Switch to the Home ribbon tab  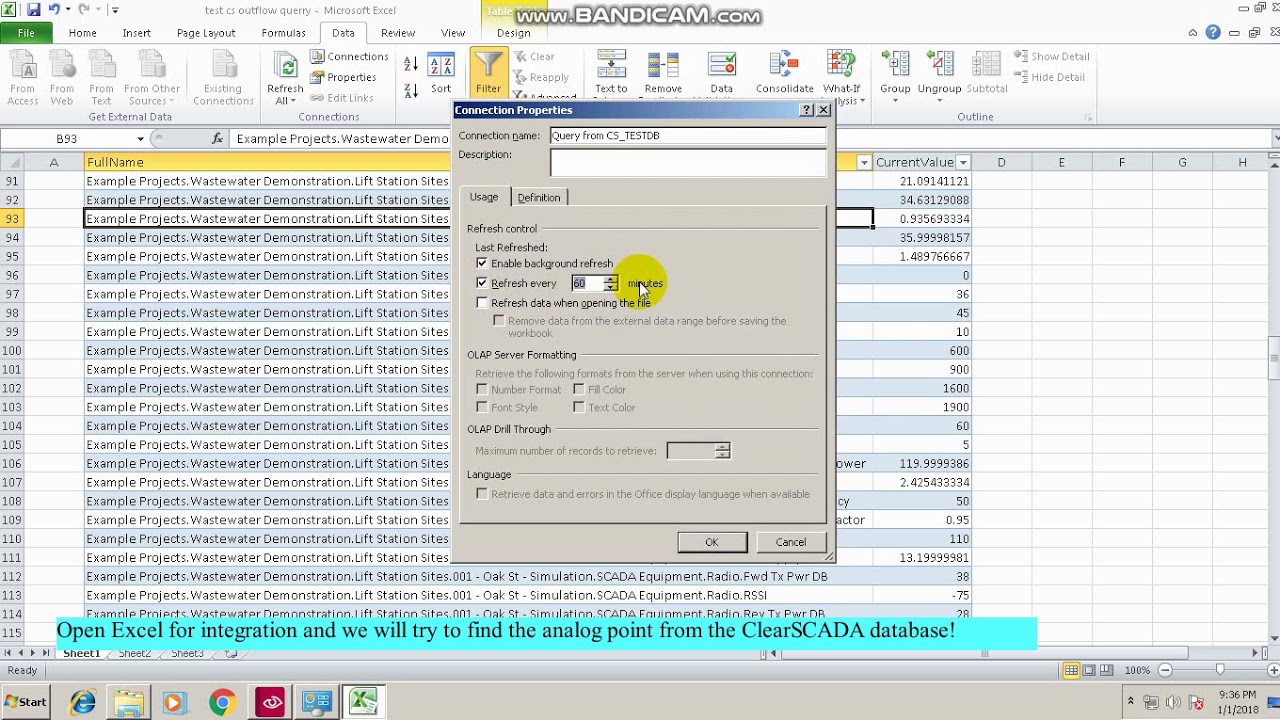pyautogui.click(x=83, y=33)
